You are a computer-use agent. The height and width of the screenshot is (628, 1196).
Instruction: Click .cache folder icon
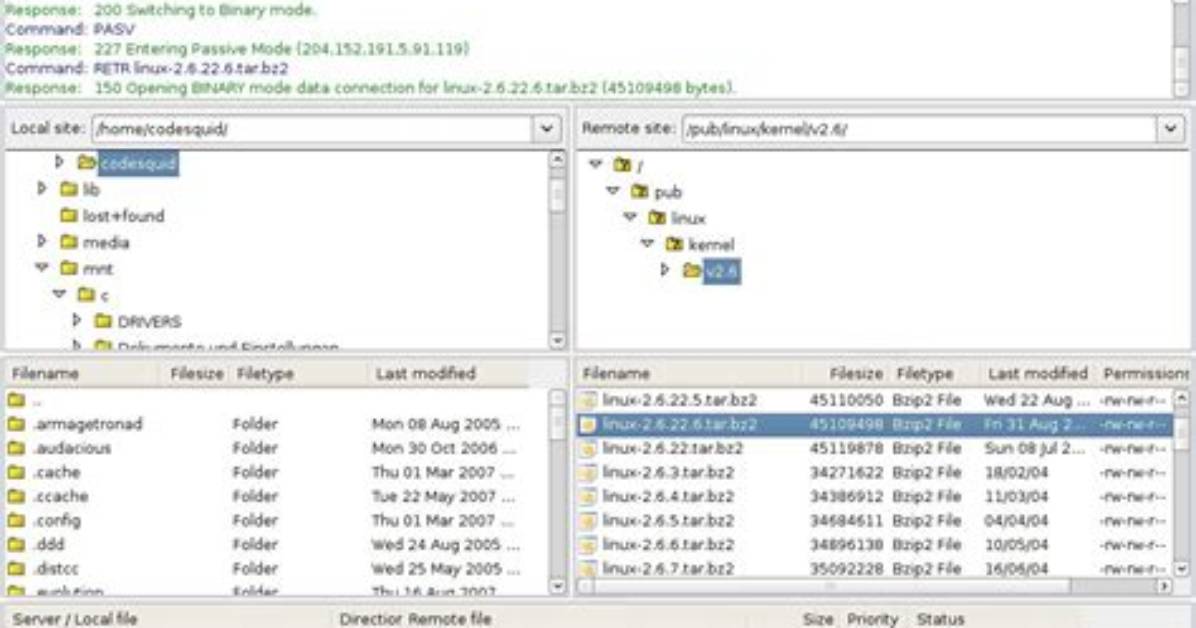click(16, 472)
